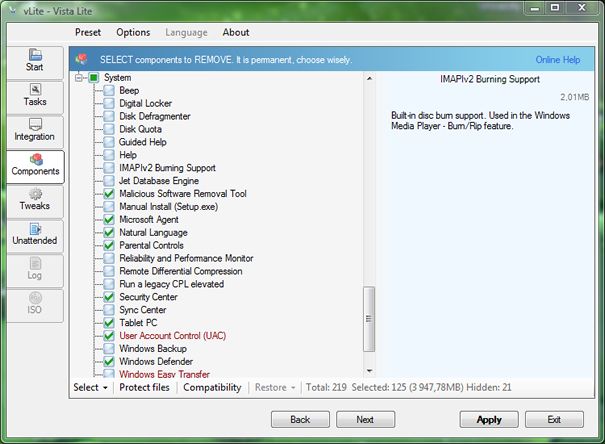Check the Help component checkbox
This screenshot has width=605, height=444.
(109, 155)
